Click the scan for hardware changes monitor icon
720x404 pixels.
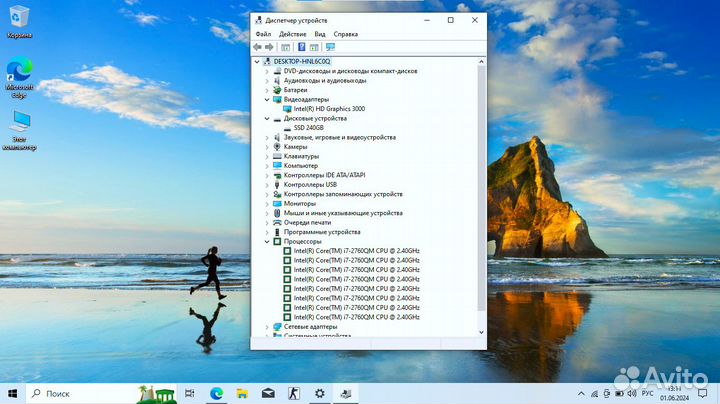330,47
